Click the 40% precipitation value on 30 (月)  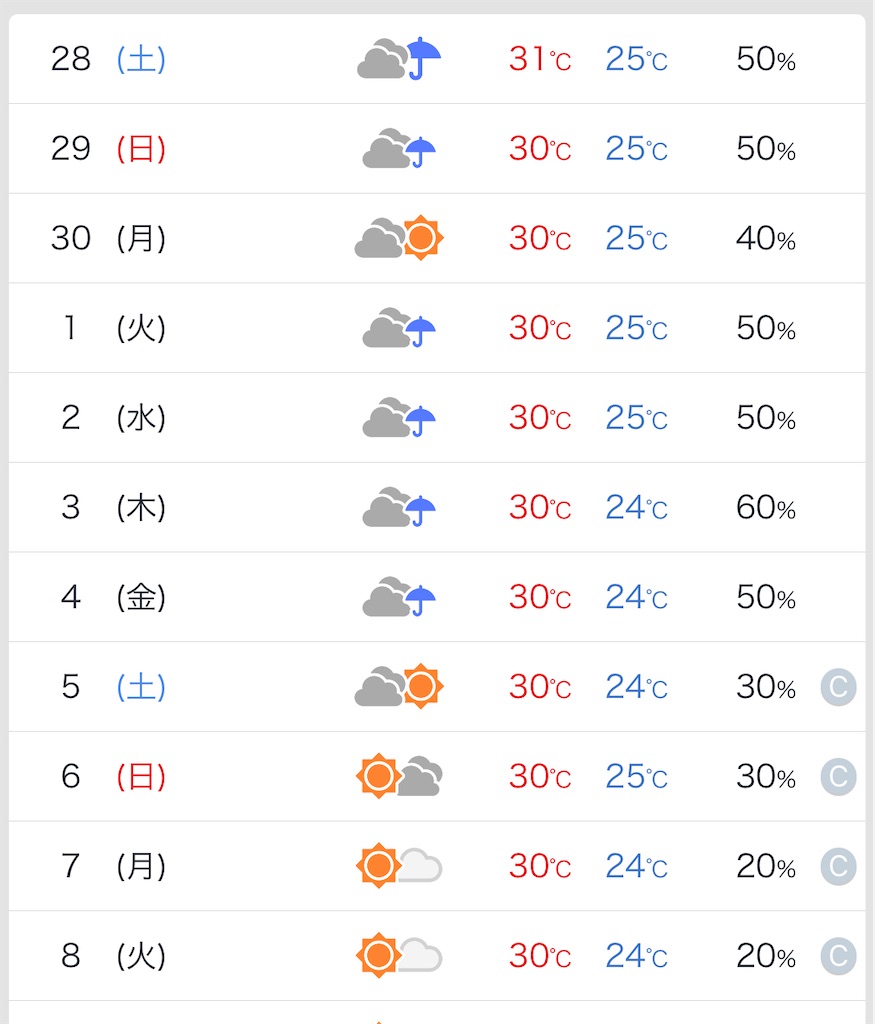click(x=766, y=238)
